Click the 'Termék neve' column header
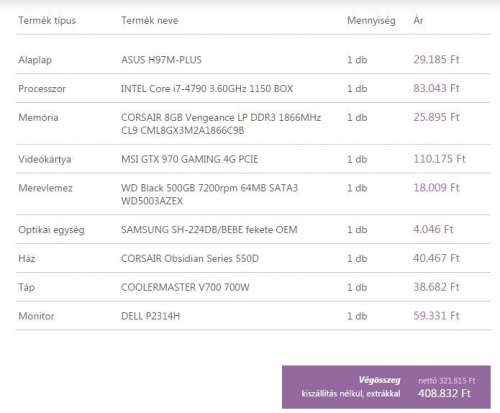The width and height of the screenshot is (500, 413). (x=150, y=21)
